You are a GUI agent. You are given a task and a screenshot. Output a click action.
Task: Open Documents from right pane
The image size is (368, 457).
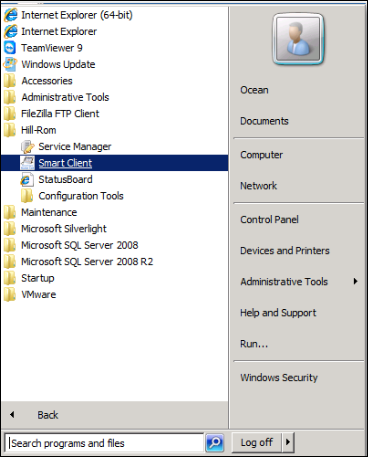[x=264, y=121]
